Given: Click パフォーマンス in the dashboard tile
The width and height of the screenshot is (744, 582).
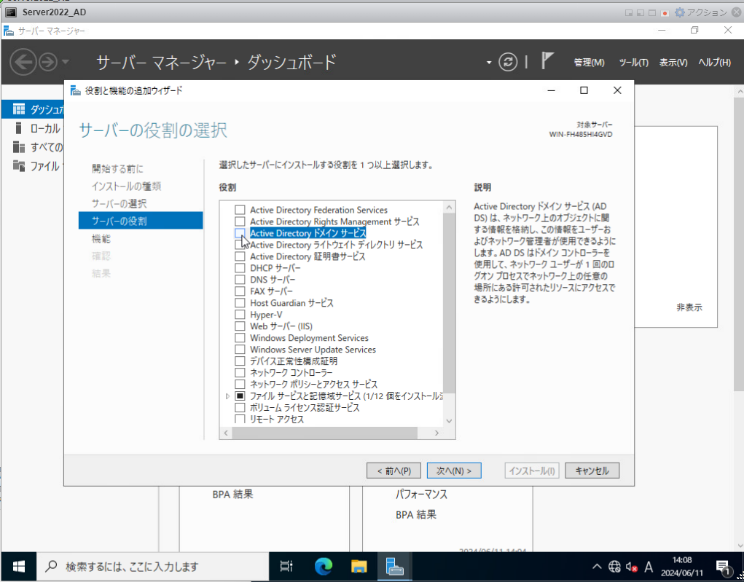Looking at the screenshot, I should (421, 494).
